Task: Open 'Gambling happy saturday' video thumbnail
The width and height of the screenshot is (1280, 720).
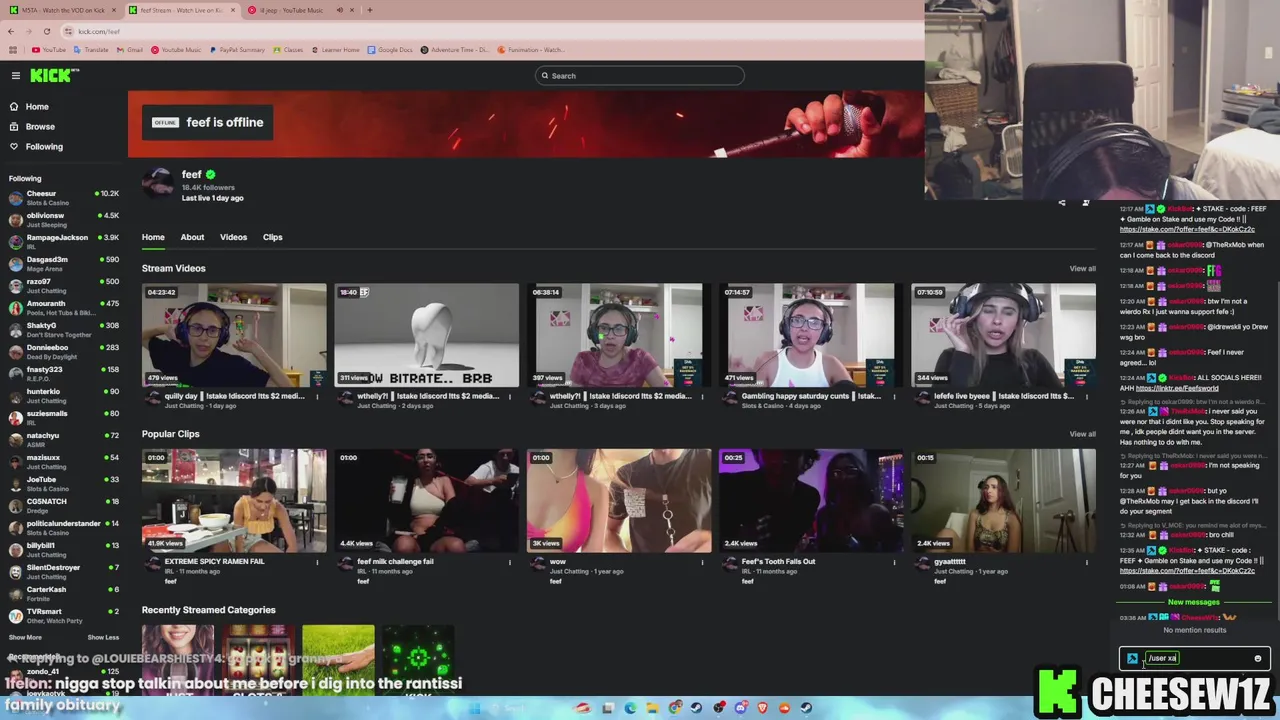Action: (x=811, y=335)
